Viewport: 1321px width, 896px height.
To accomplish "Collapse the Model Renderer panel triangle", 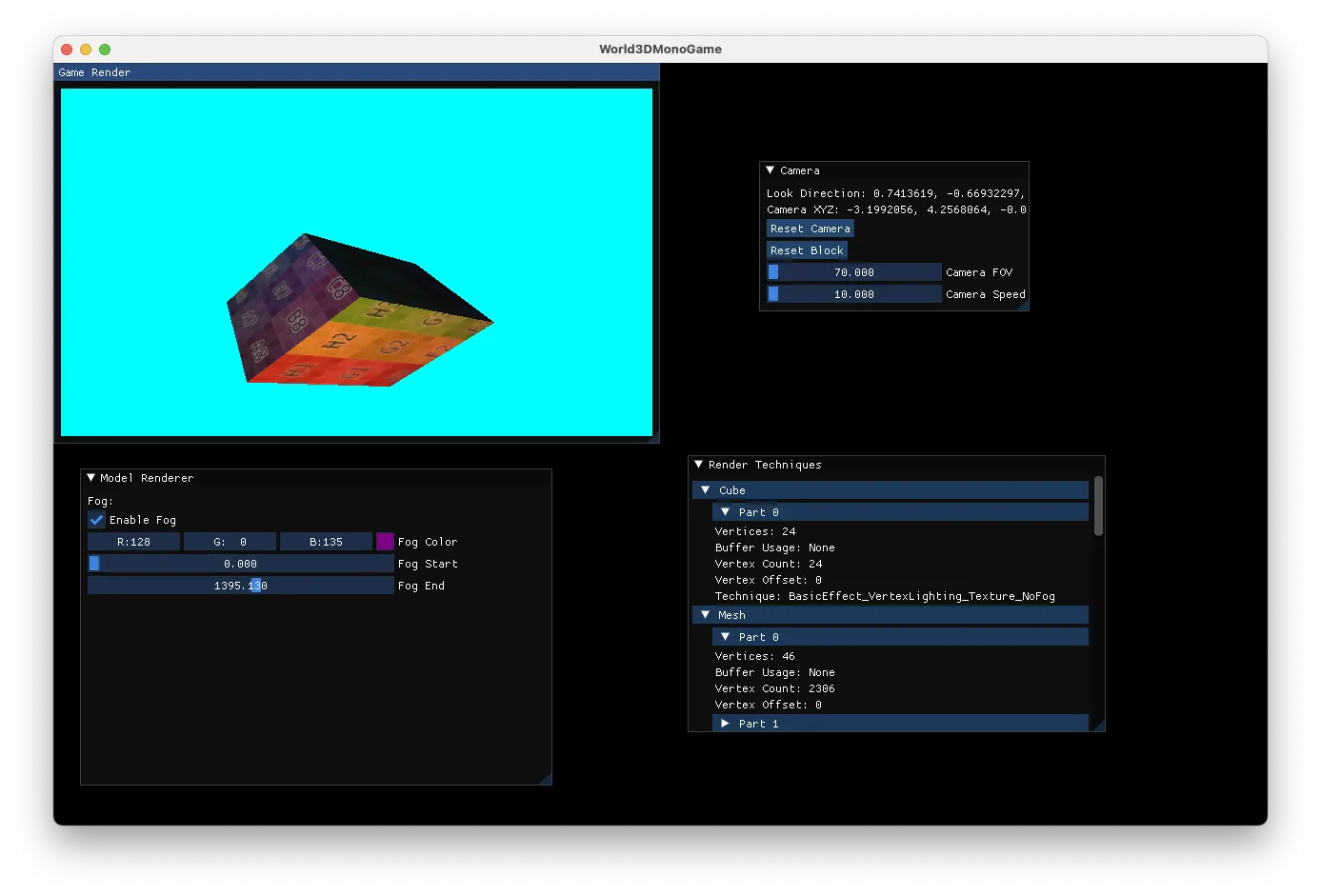I will [90, 478].
